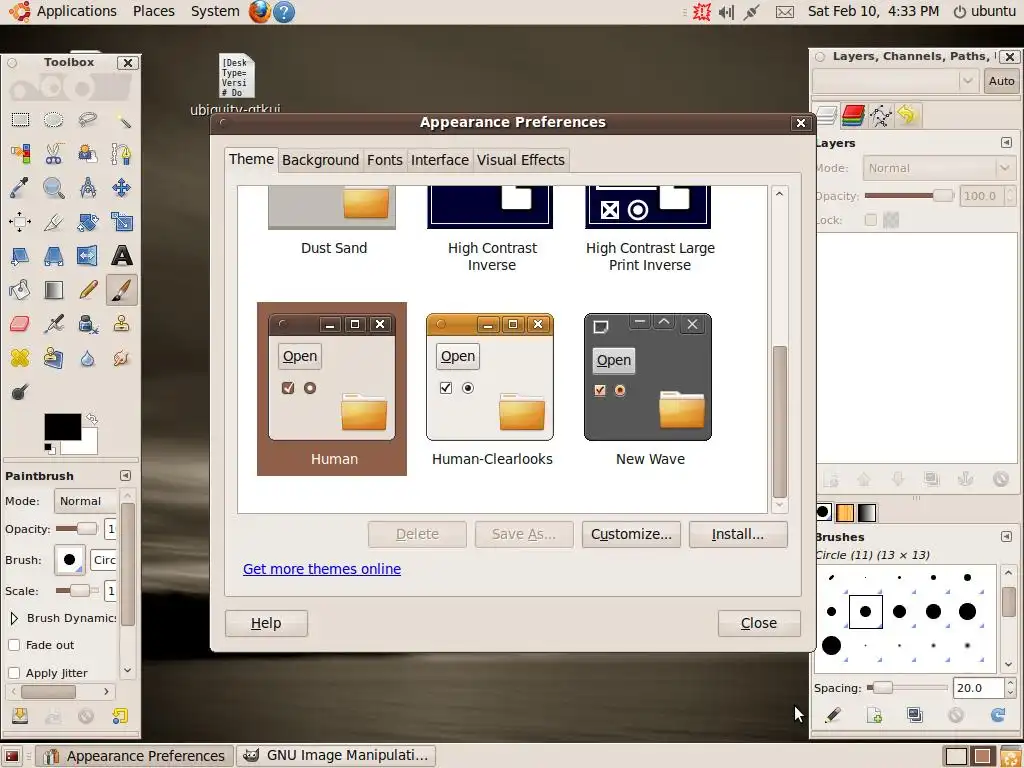Close the dialog with the Close button

759,623
